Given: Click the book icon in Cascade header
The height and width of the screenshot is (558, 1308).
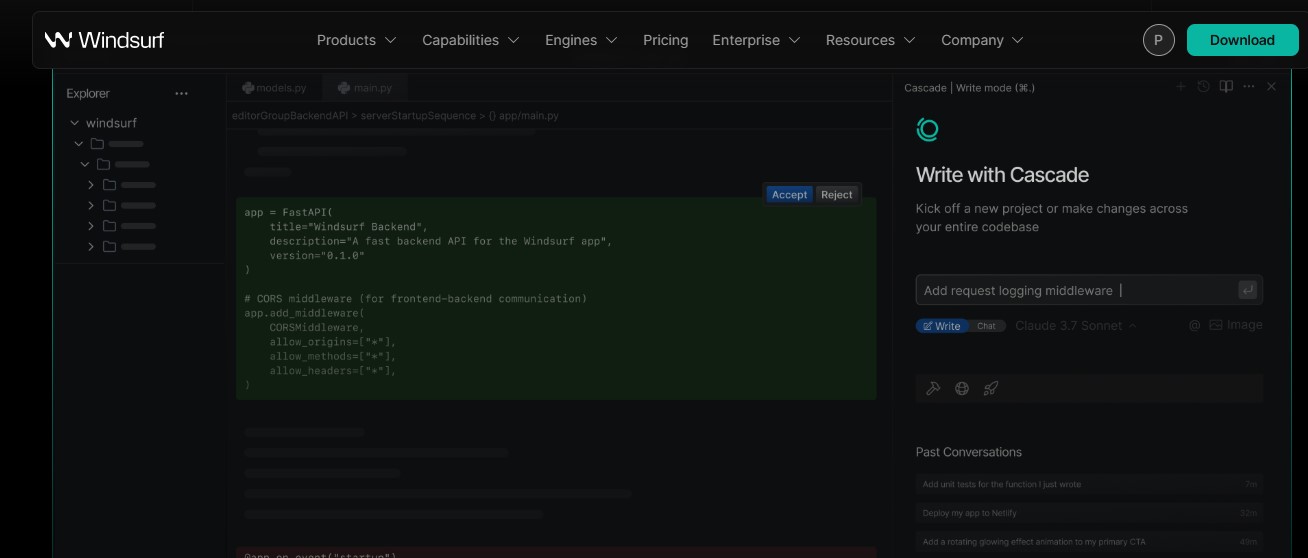Looking at the screenshot, I should tap(1226, 87).
